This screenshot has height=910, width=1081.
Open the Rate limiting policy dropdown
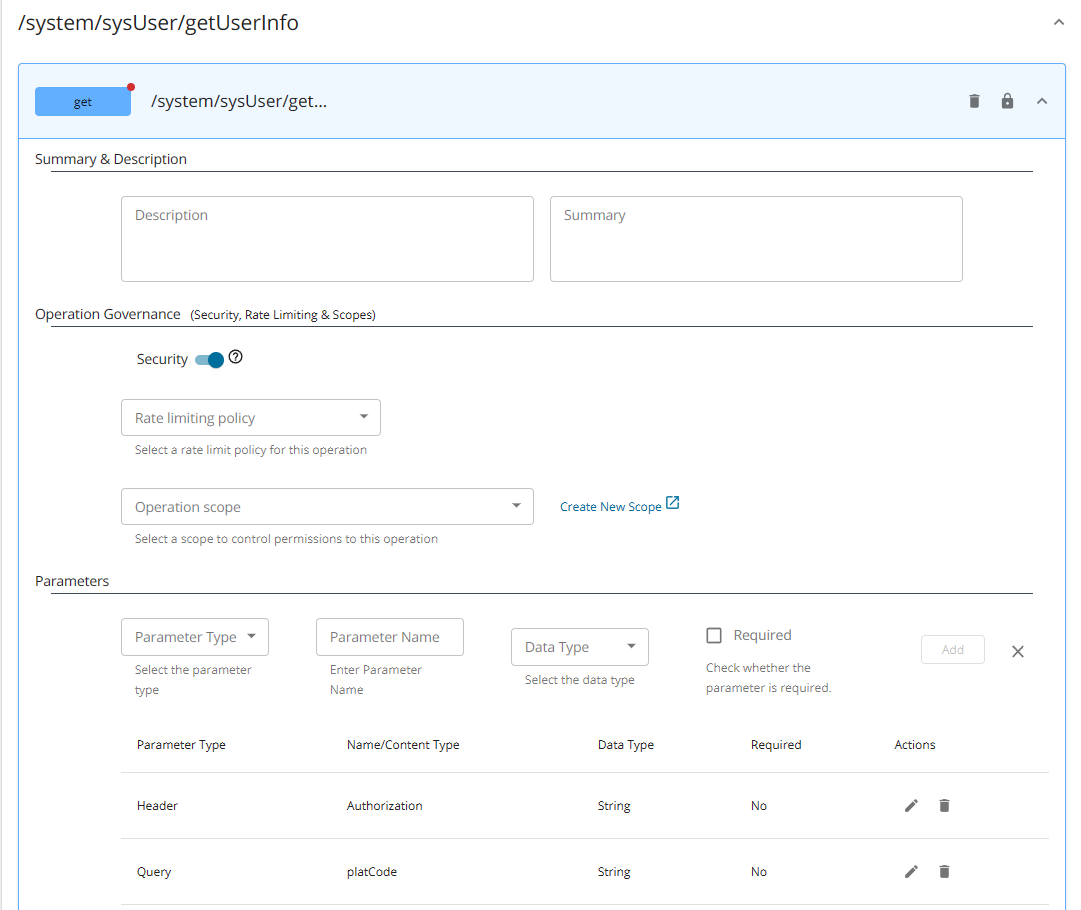tap(251, 417)
